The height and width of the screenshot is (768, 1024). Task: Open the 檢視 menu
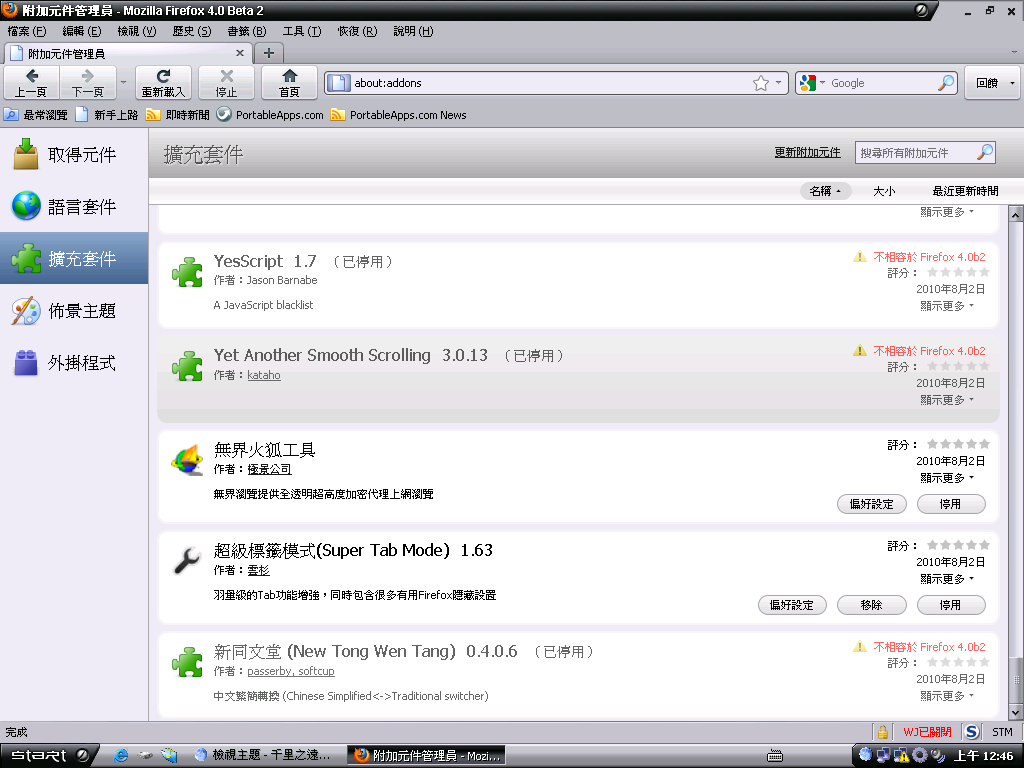tap(136, 31)
